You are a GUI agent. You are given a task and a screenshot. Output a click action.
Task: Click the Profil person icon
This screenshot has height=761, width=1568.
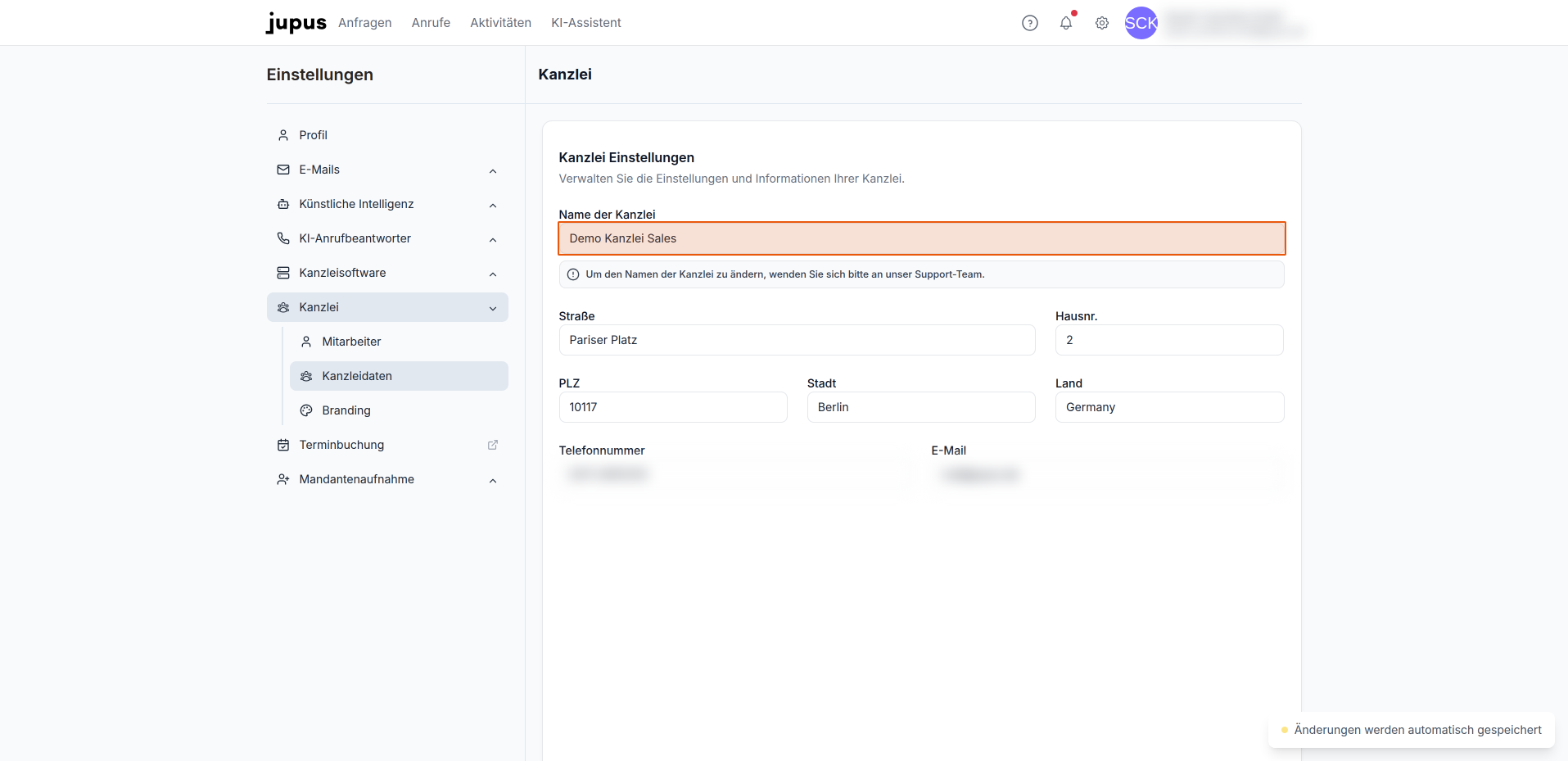283,135
